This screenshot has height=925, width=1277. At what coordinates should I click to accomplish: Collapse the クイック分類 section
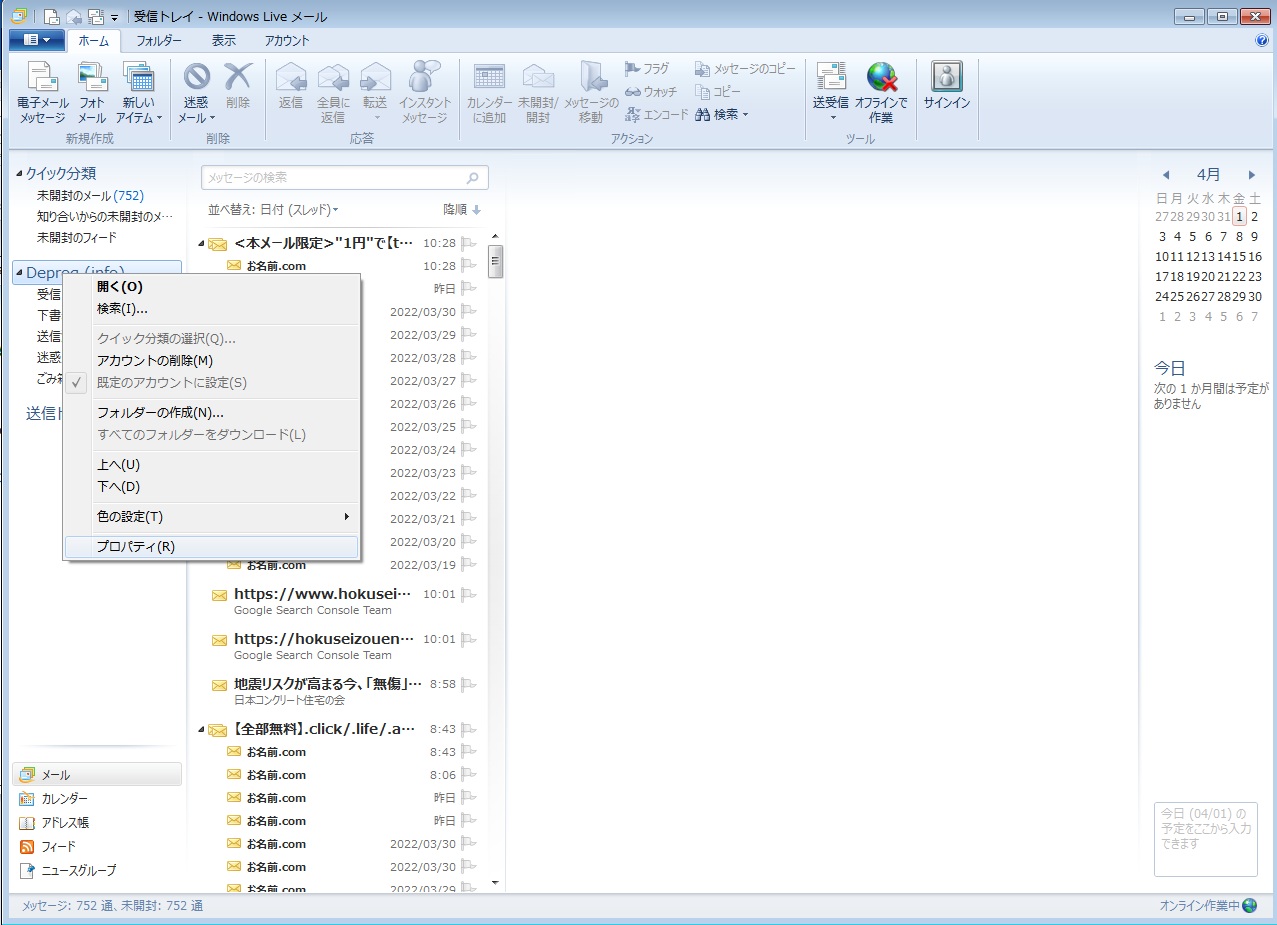pyautogui.click(x=19, y=174)
